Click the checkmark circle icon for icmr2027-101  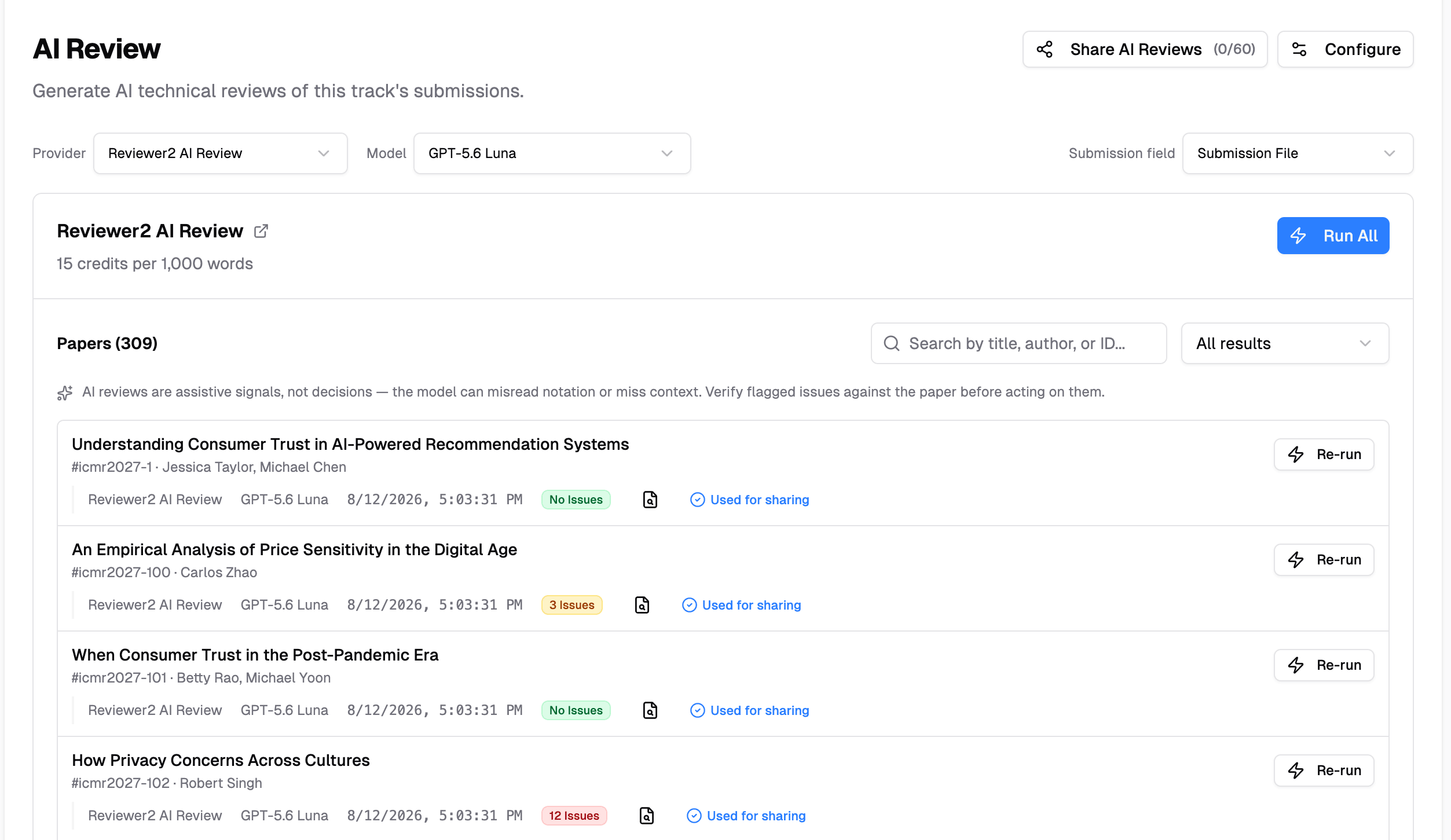coord(698,710)
